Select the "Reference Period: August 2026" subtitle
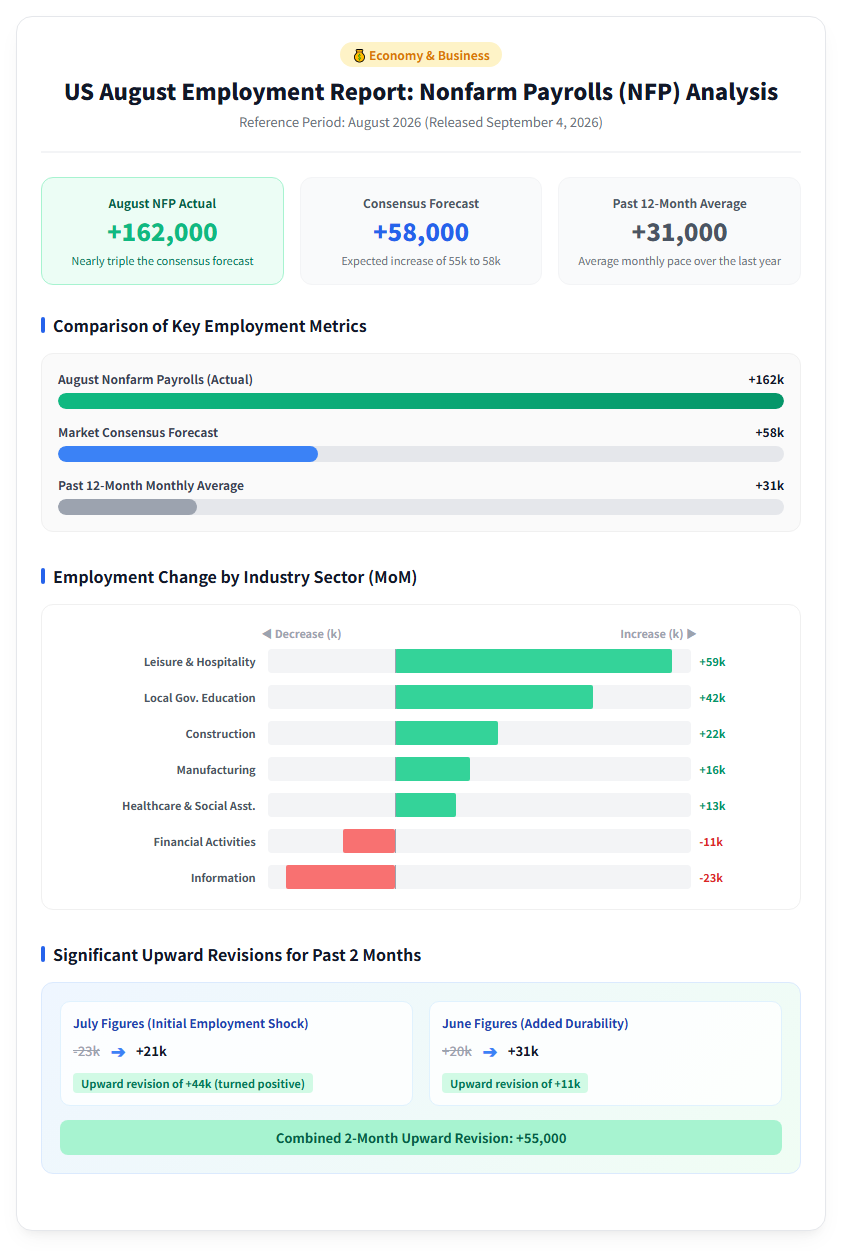Image resolution: width=842 pixels, height=1251 pixels. point(421,122)
